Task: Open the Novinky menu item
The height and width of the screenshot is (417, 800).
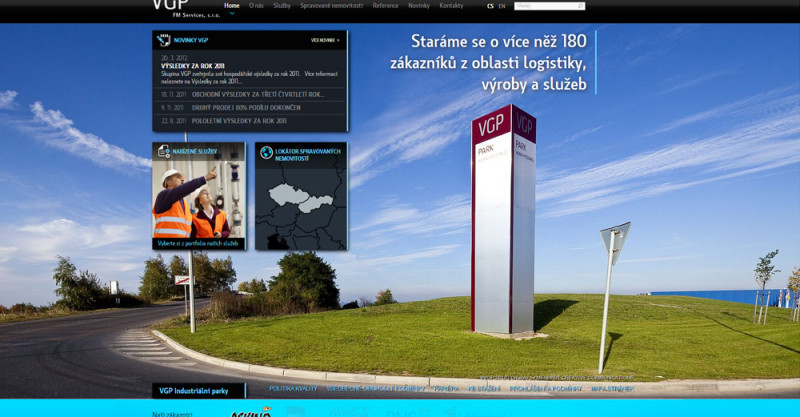Action: tap(419, 6)
